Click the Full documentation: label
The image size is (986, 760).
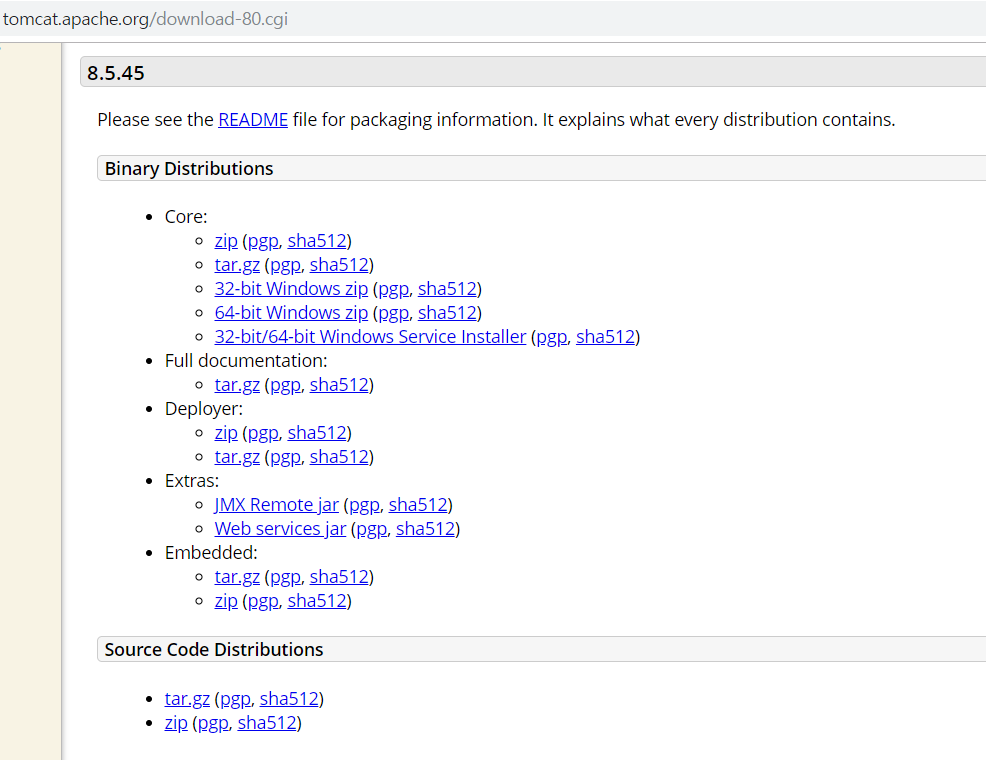[x=246, y=361]
